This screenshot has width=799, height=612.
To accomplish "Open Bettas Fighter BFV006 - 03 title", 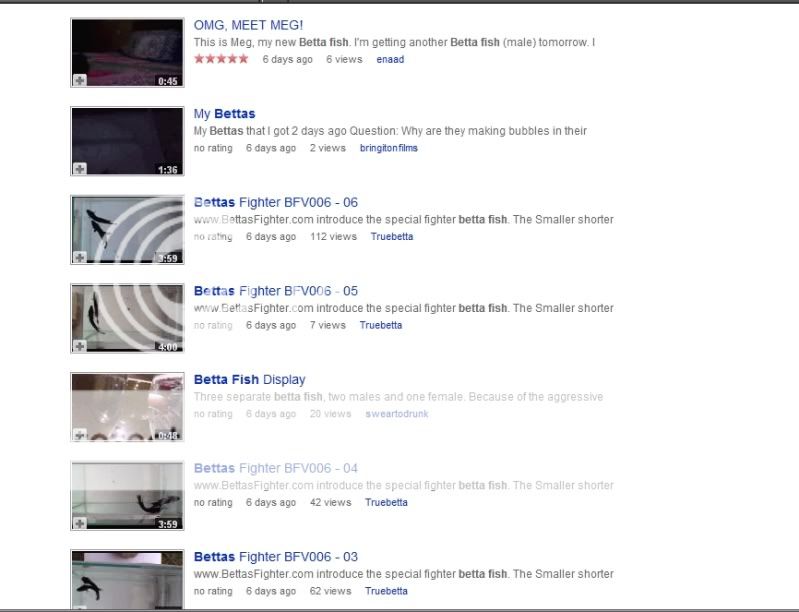I will pyautogui.click(x=276, y=557).
